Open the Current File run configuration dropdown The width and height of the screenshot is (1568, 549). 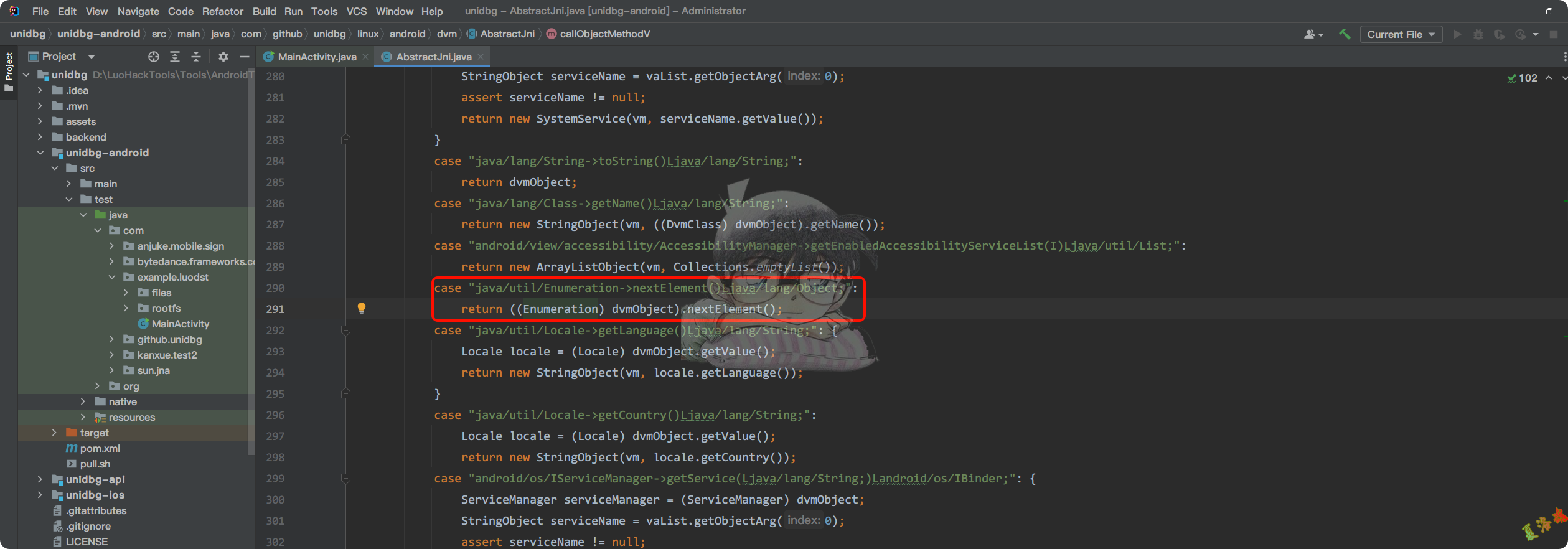[x=1401, y=34]
